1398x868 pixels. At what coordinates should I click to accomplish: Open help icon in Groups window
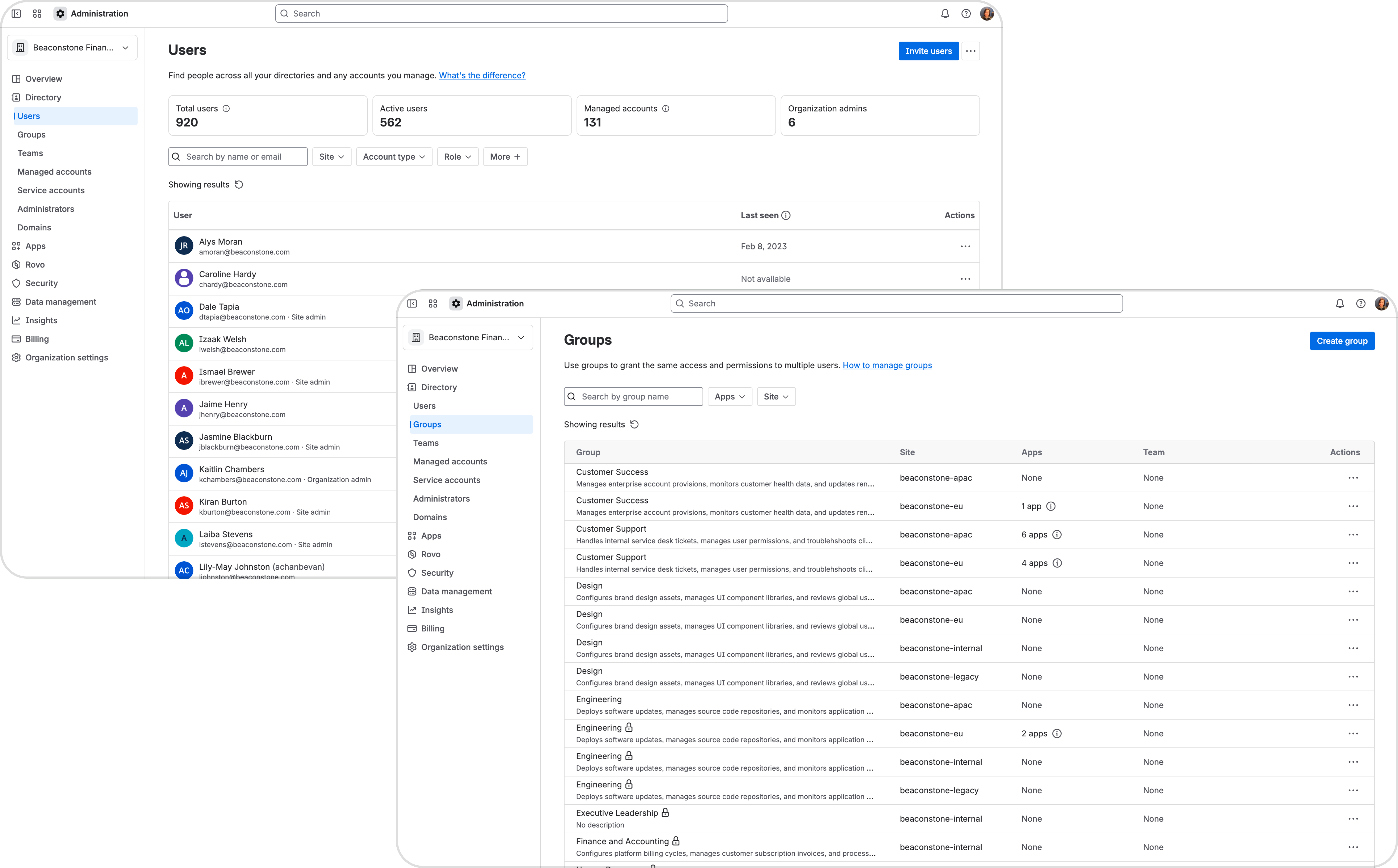point(1361,304)
